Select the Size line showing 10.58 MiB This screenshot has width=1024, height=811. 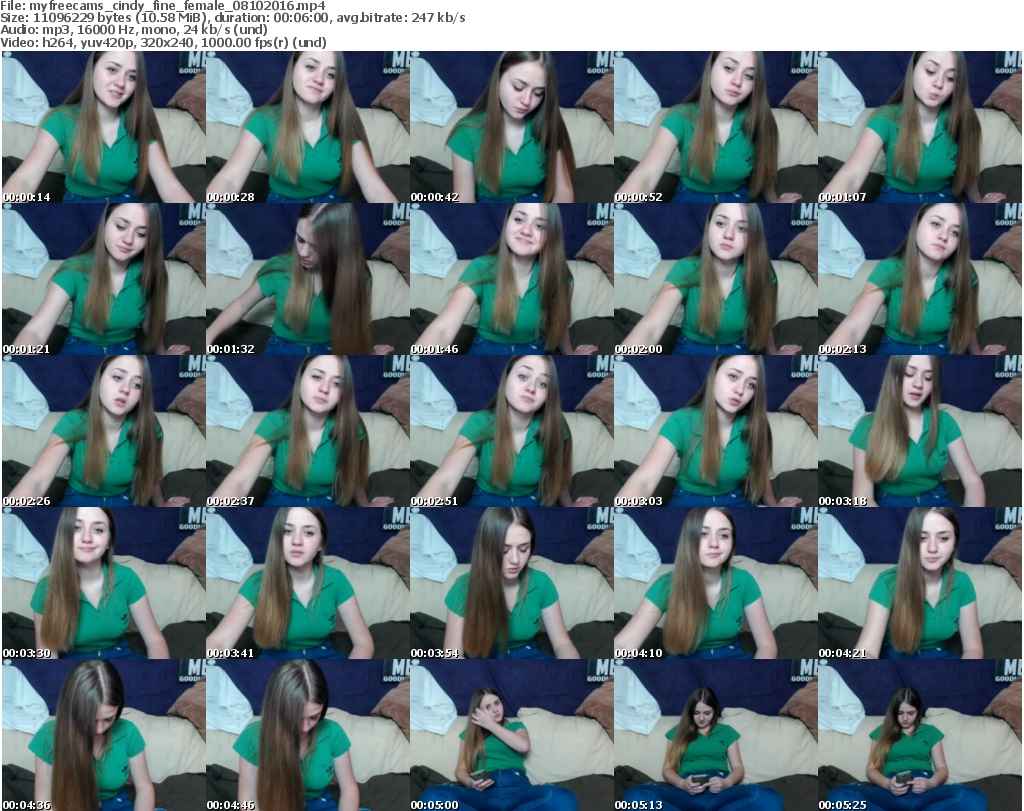point(232,18)
